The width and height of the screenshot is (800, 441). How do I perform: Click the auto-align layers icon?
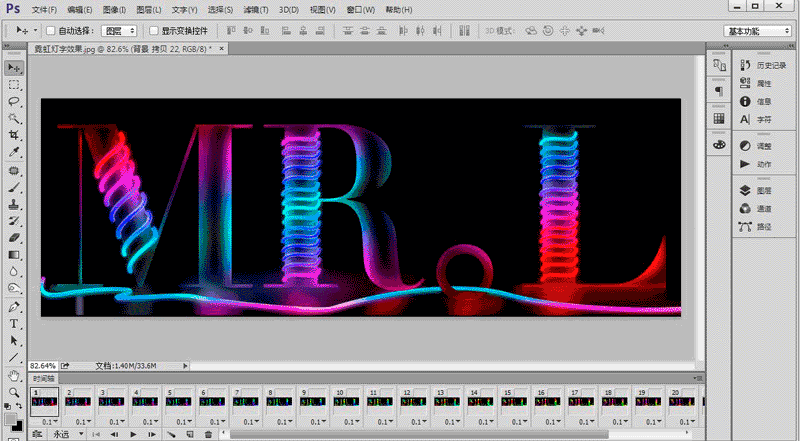[x=464, y=31]
